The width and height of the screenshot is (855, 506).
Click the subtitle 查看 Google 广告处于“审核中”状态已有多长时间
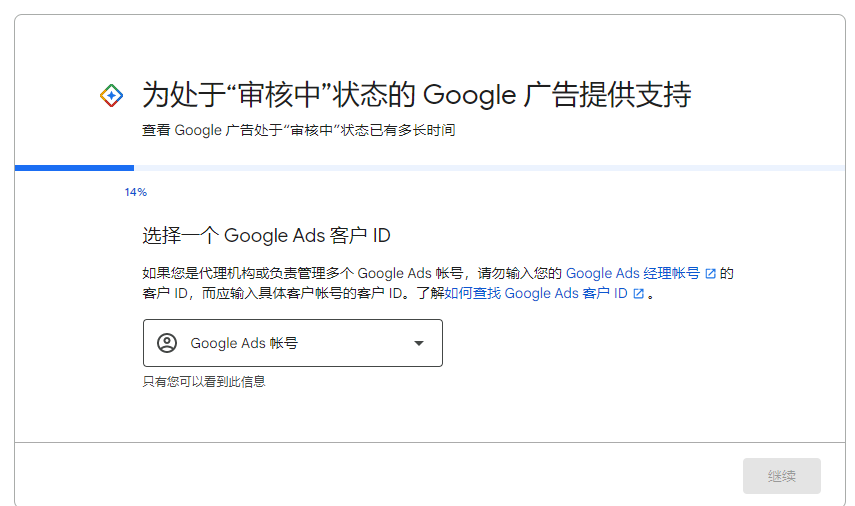(x=299, y=130)
